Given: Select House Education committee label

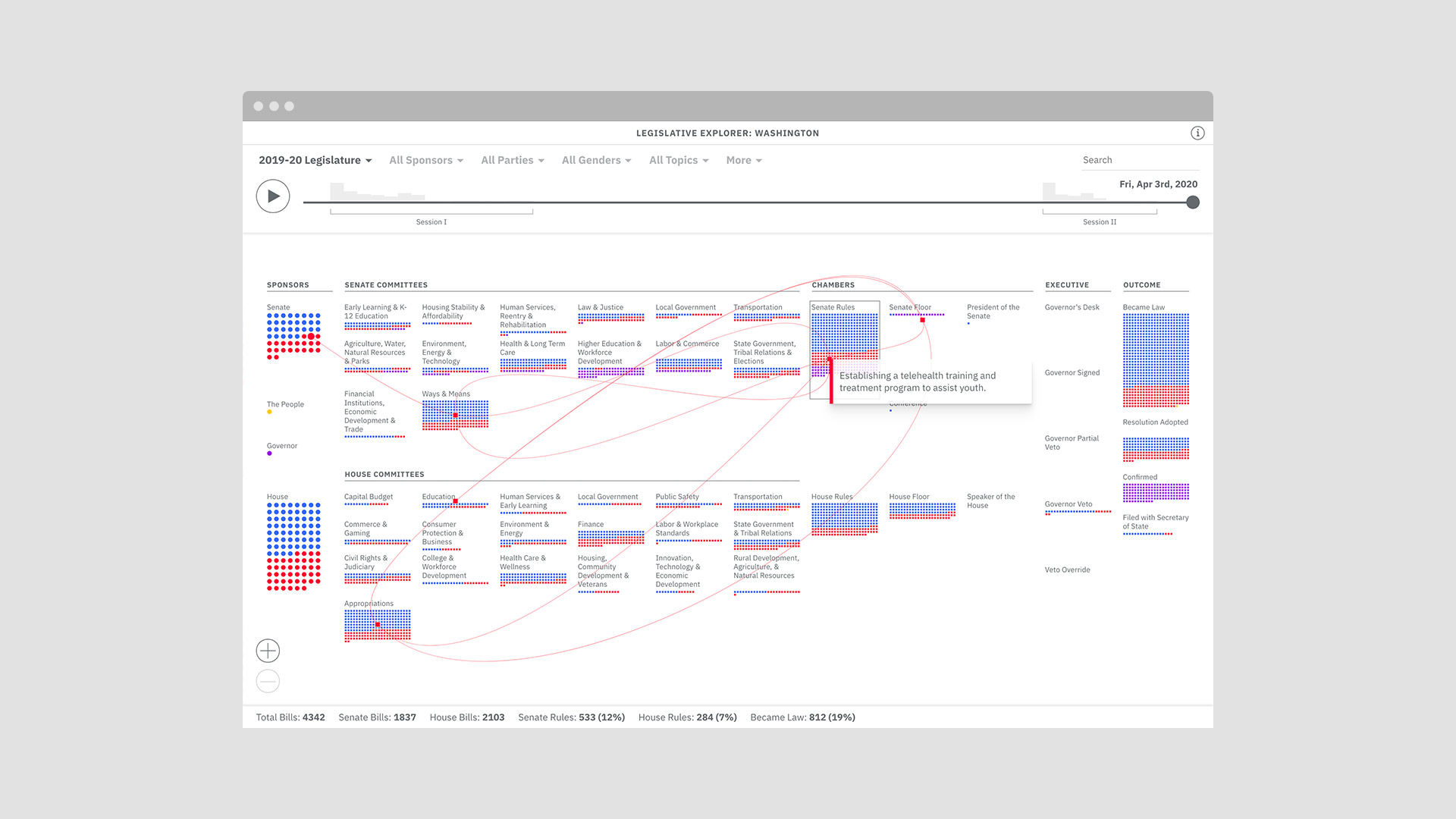Looking at the screenshot, I should click(438, 497).
